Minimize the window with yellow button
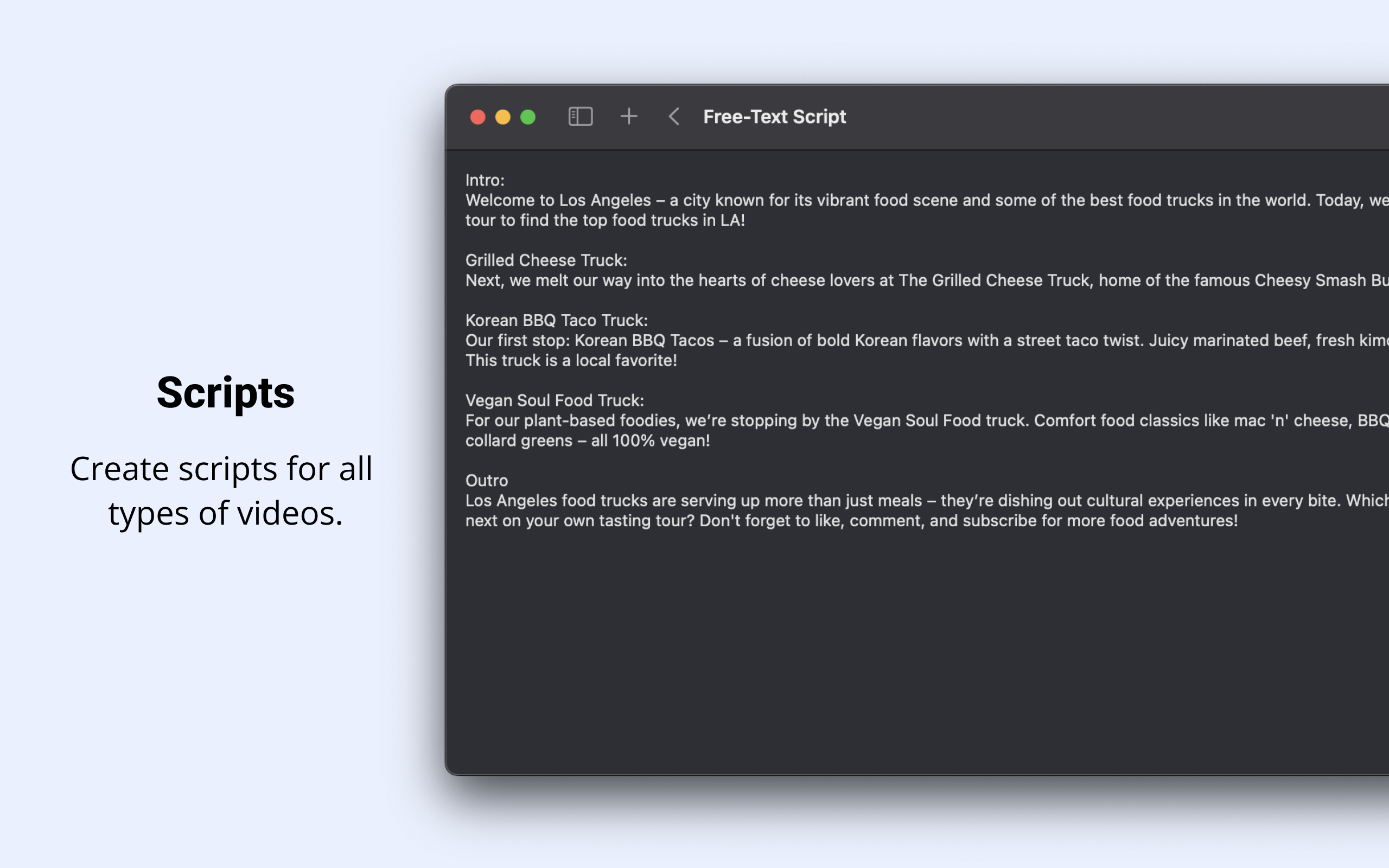Image resolution: width=1389 pixels, height=868 pixels. [503, 117]
